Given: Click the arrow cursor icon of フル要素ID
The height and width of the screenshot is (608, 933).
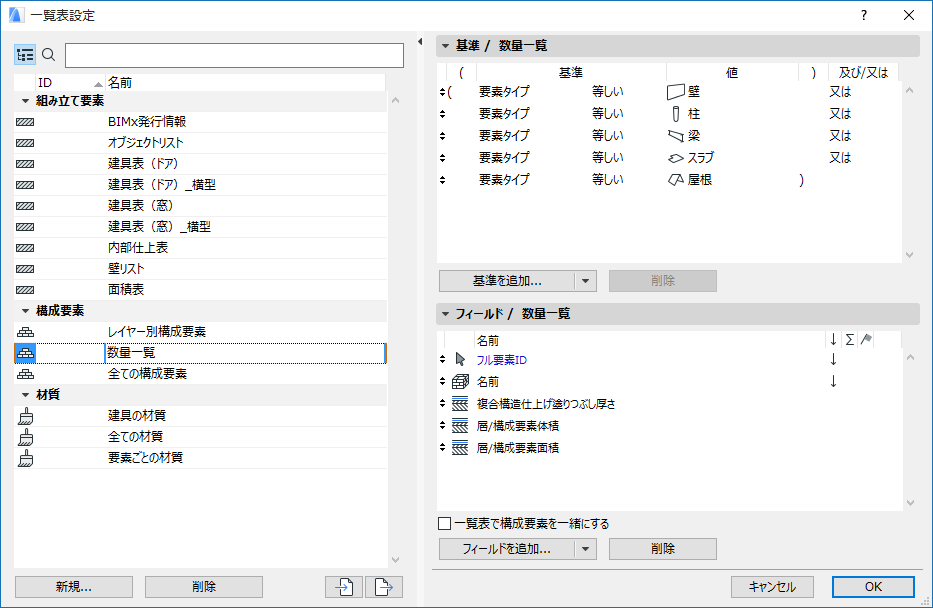Looking at the screenshot, I should (460, 359).
